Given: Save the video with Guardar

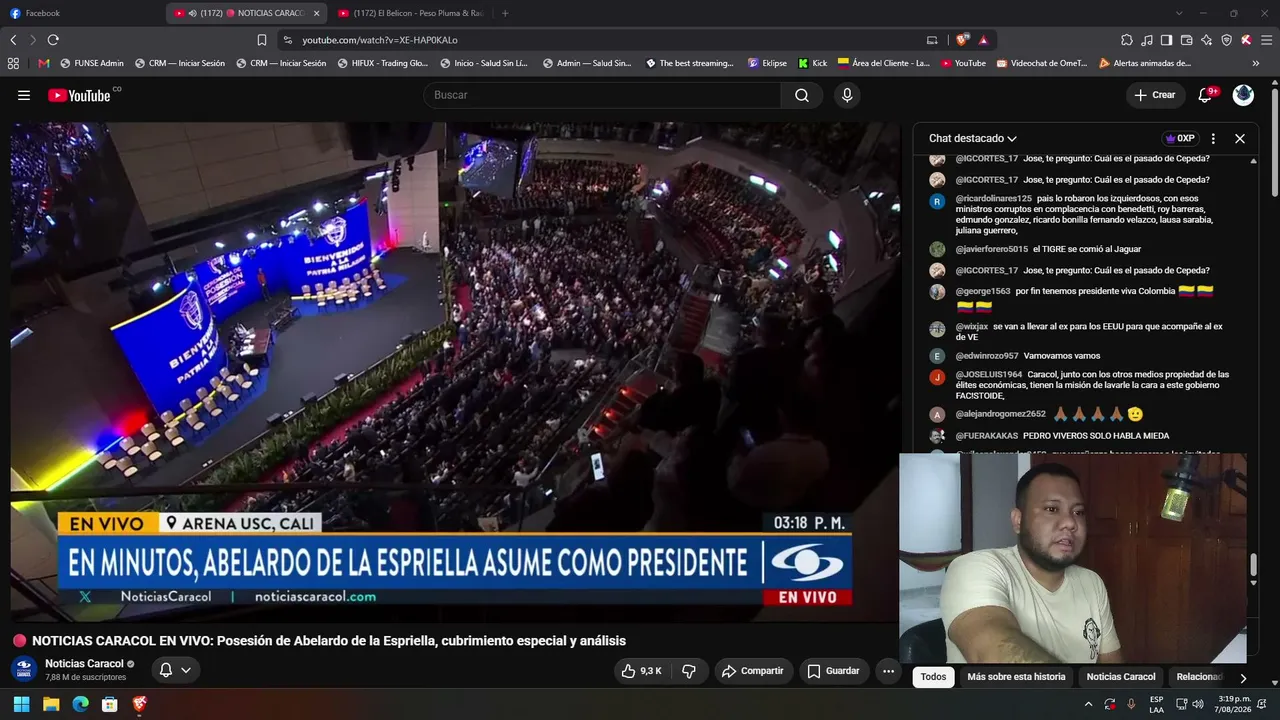Looking at the screenshot, I should pyautogui.click(x=833, y=671).
